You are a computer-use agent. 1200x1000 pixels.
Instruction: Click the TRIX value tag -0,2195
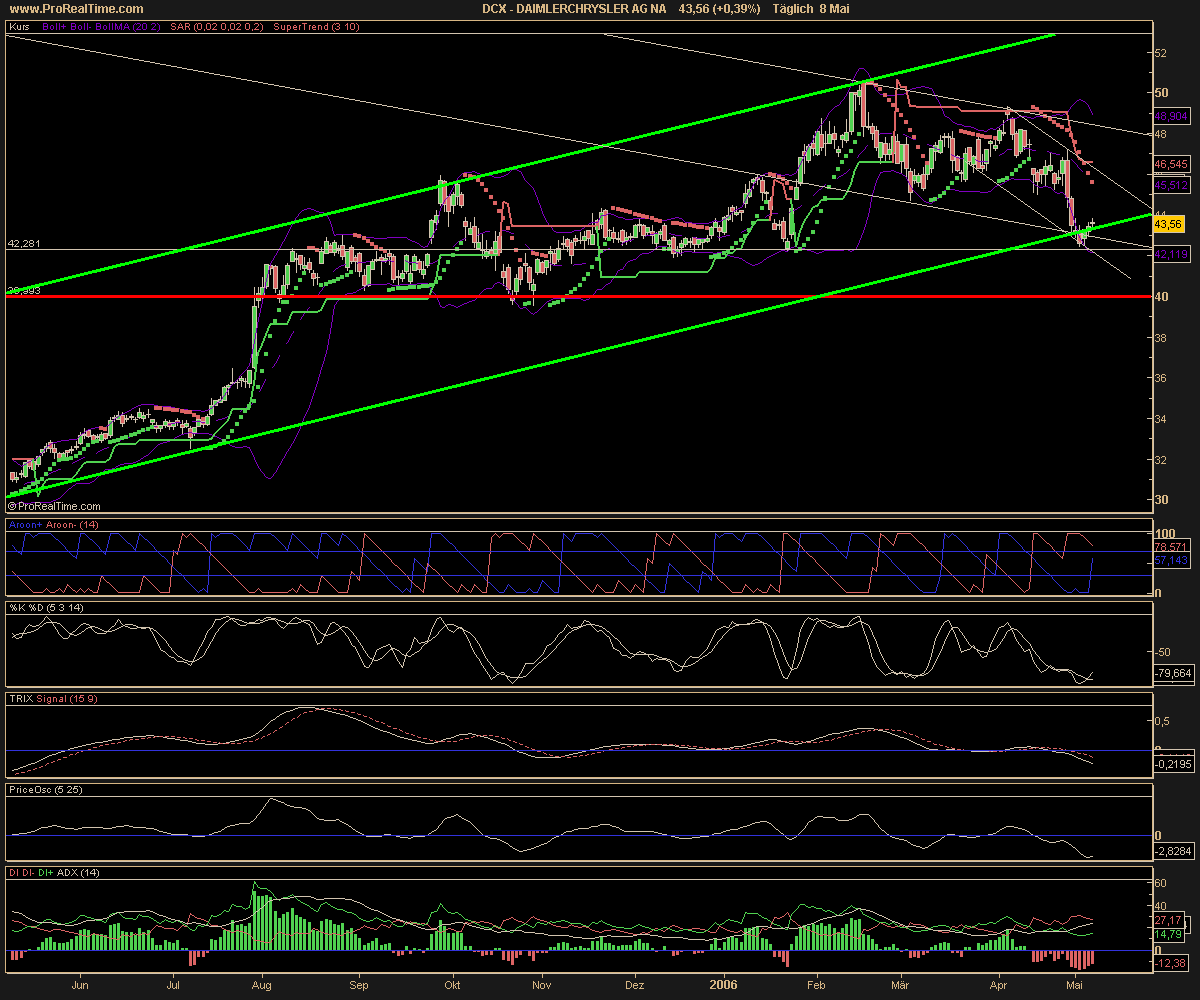point(1172,764)
